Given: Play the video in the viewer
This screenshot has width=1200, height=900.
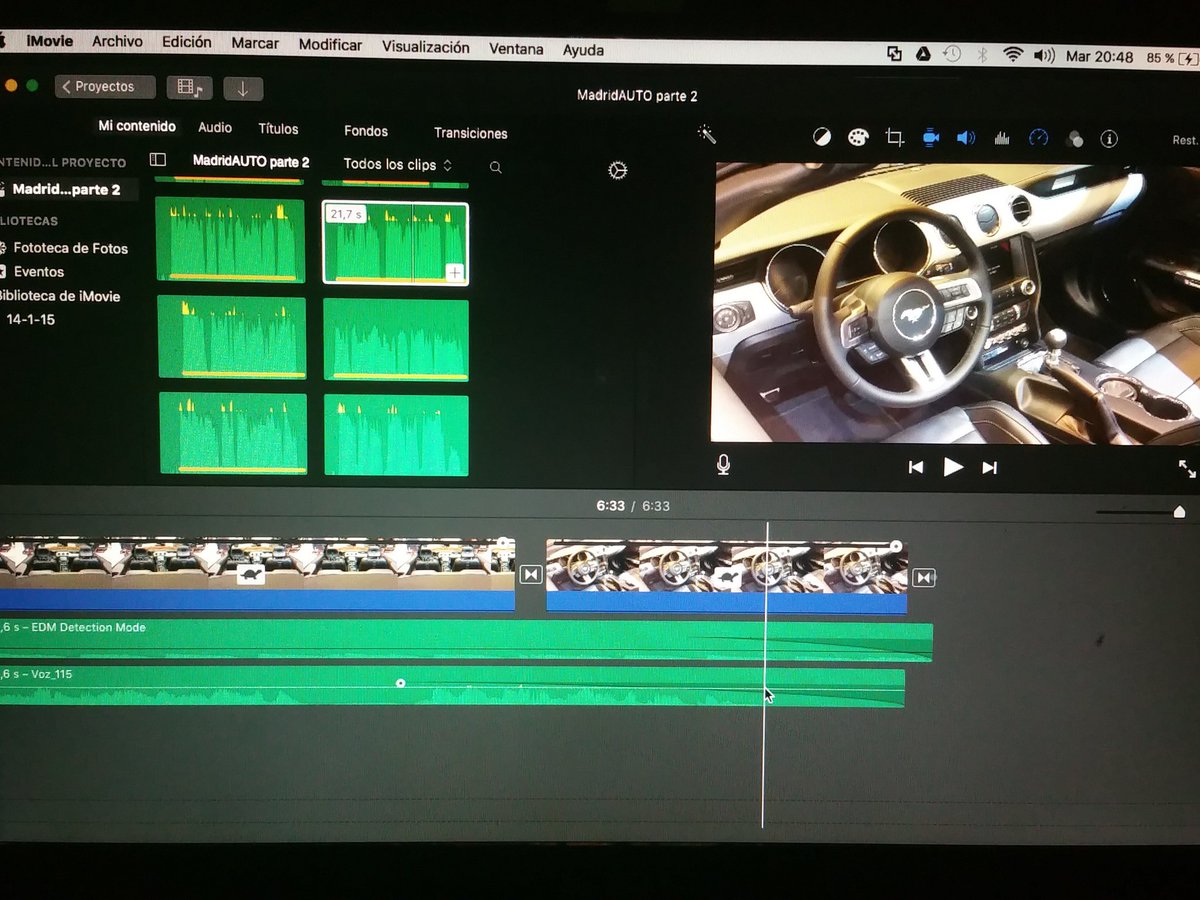Looking at the screenshot, I should (x=953, y=467).
